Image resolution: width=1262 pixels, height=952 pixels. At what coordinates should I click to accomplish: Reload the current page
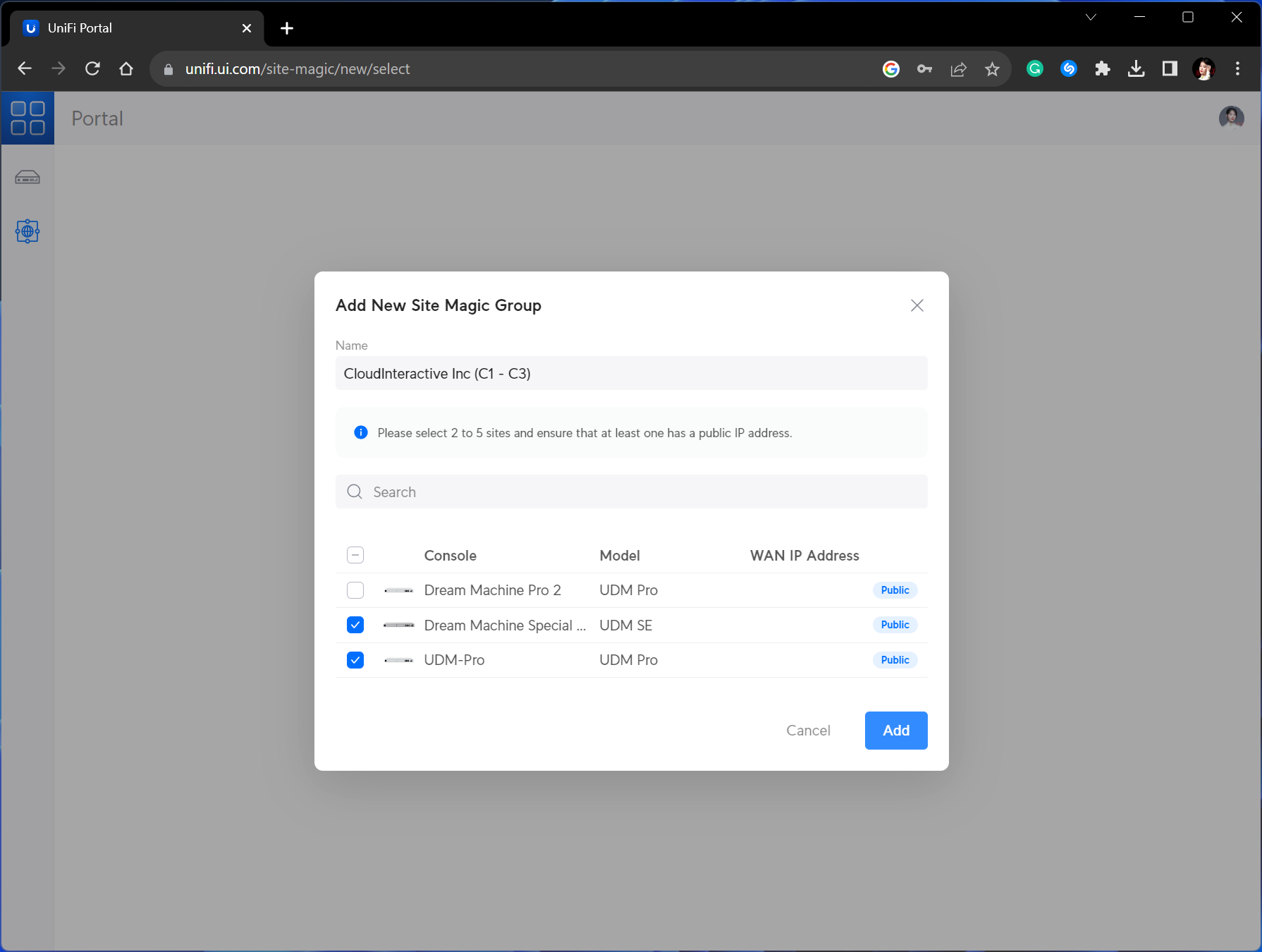pos(92,68)
